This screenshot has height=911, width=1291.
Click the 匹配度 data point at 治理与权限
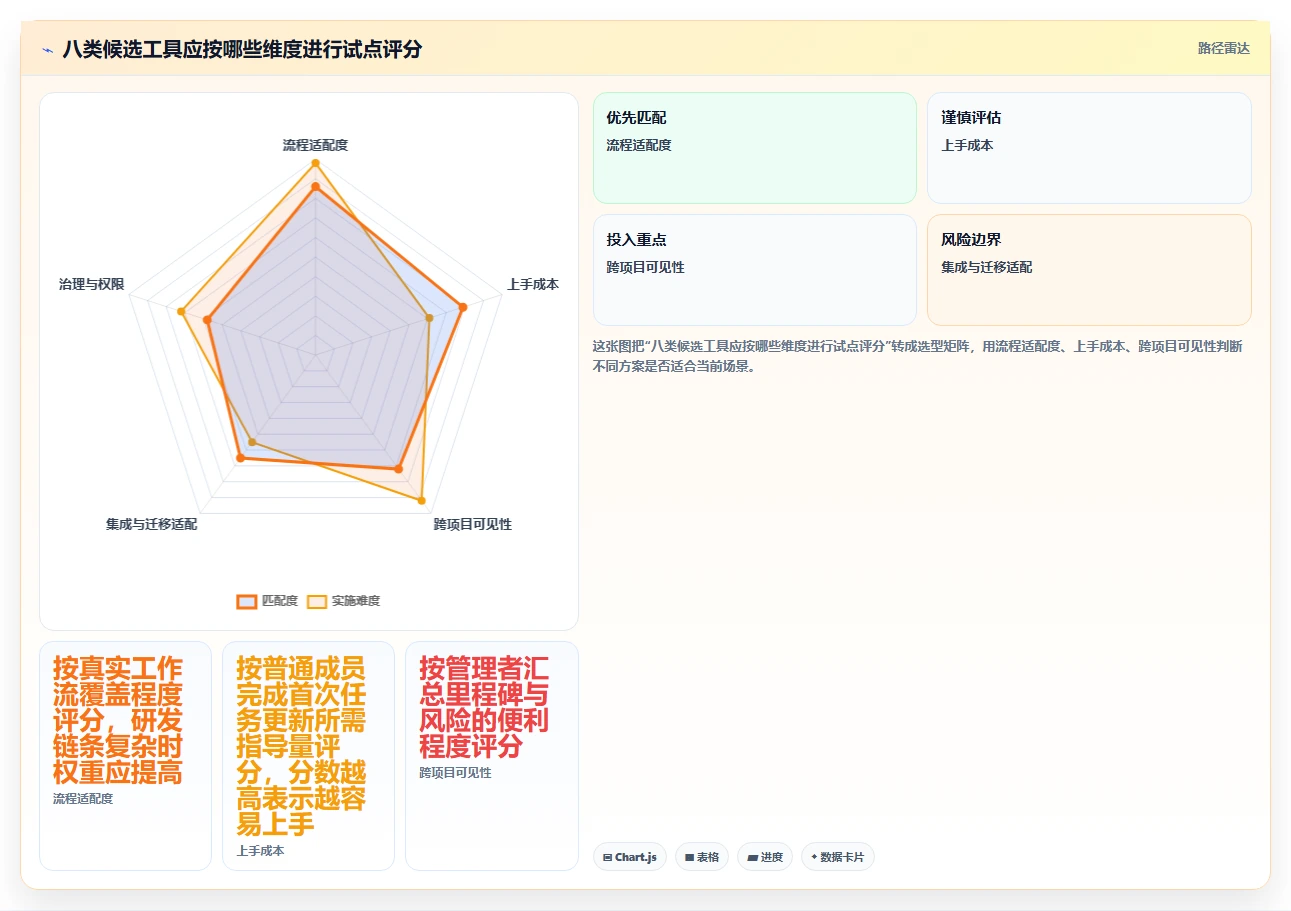pos(207,320)
